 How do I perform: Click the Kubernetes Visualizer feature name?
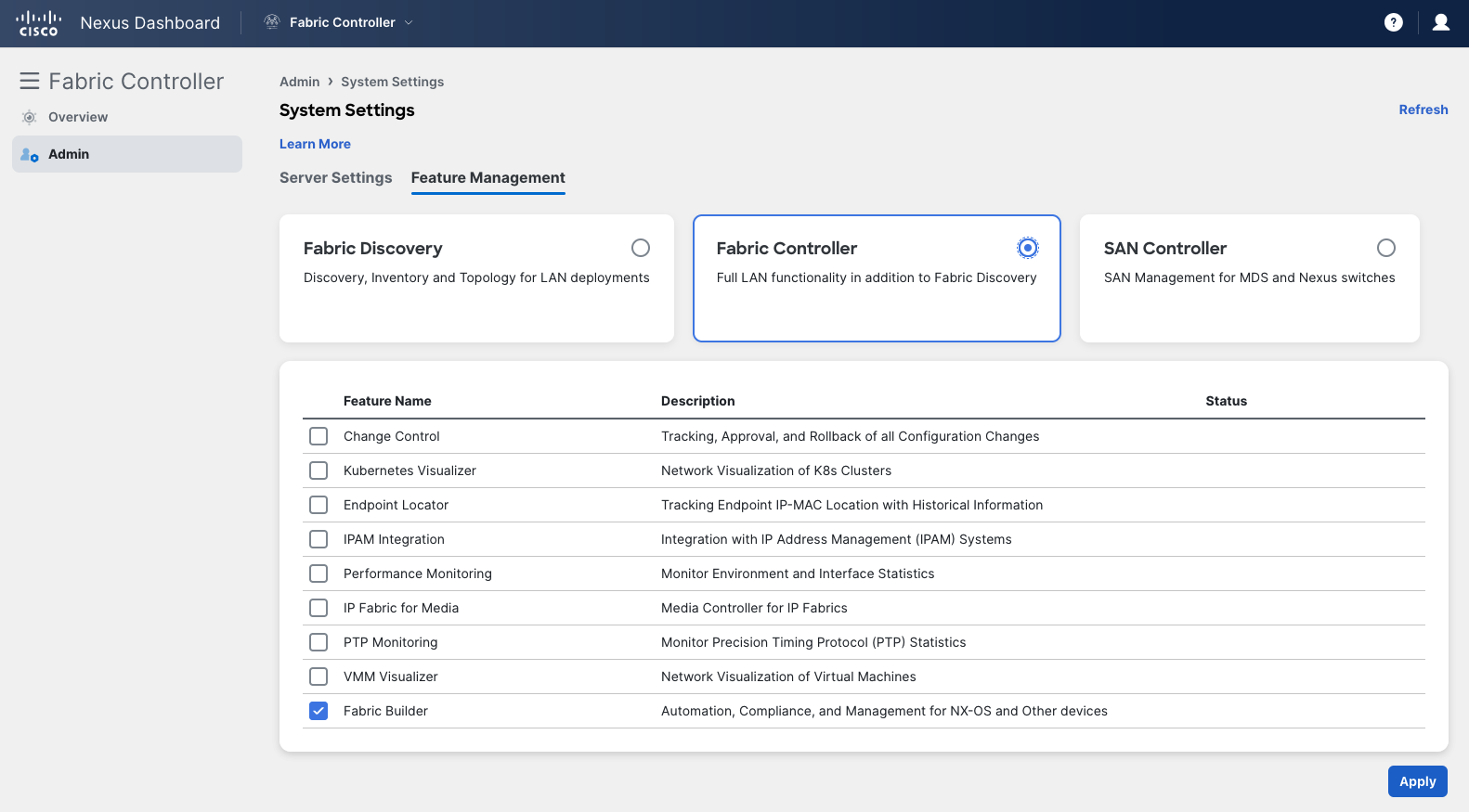click(409, 470)
